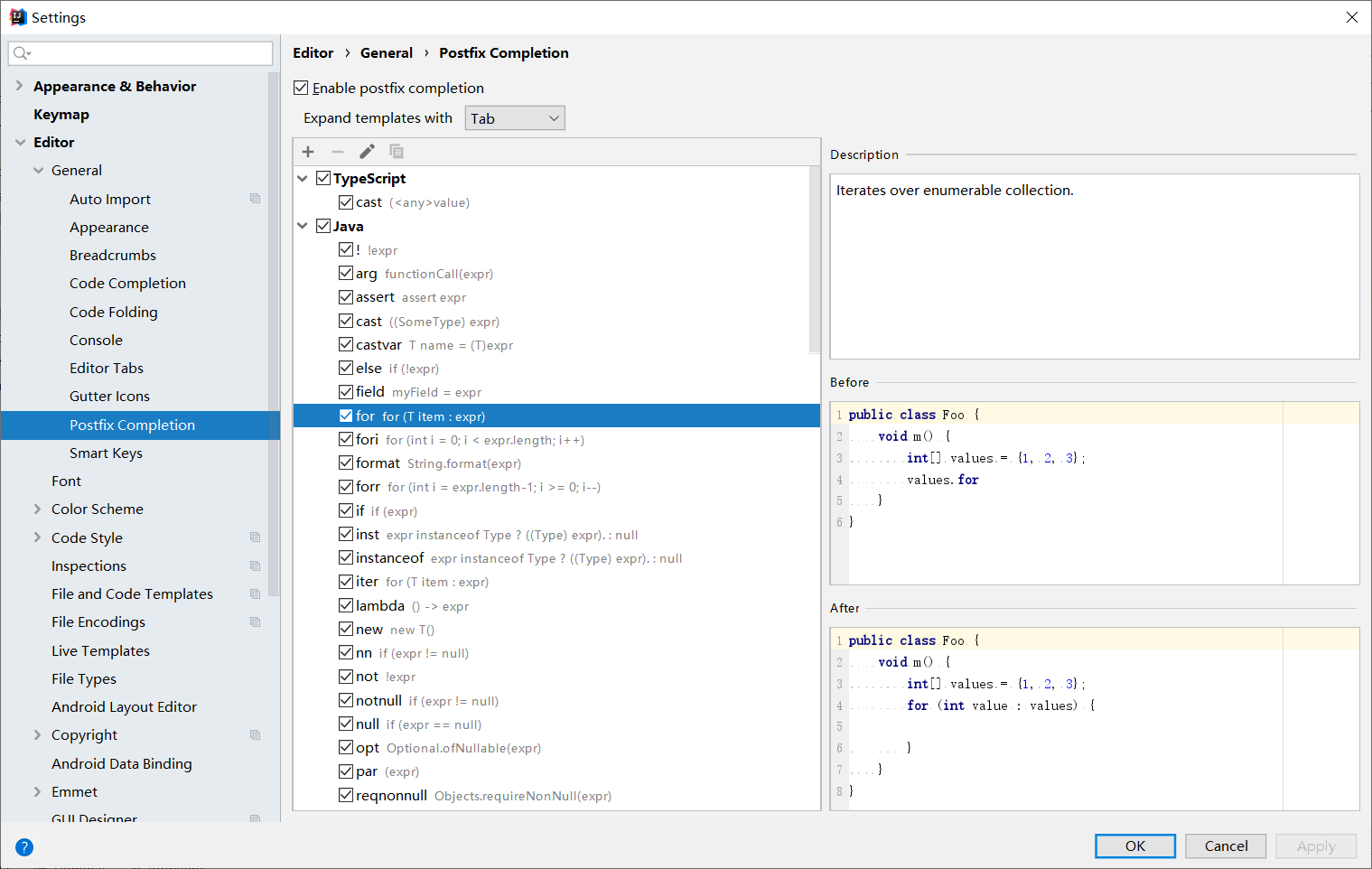Image resolution: width=1372 pixels, height=869 pixels.
Task: Click the IntelliJ Settings window icon
Action: point(18,17)
